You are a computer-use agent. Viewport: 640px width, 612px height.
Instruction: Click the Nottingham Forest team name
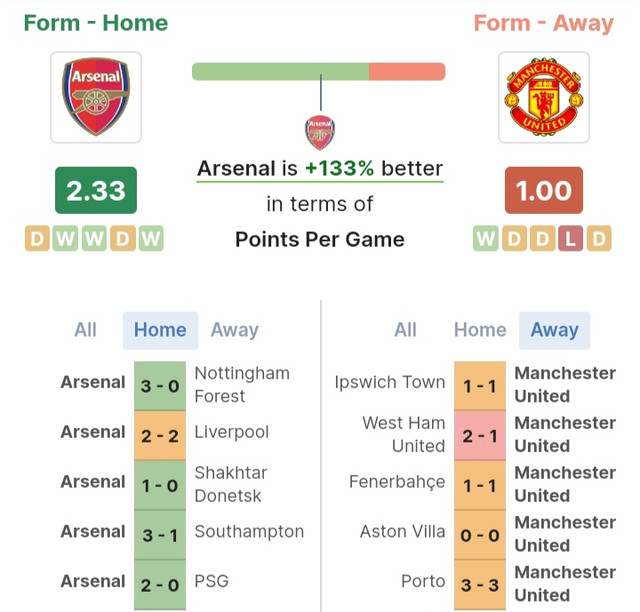(x=242, y=385)
